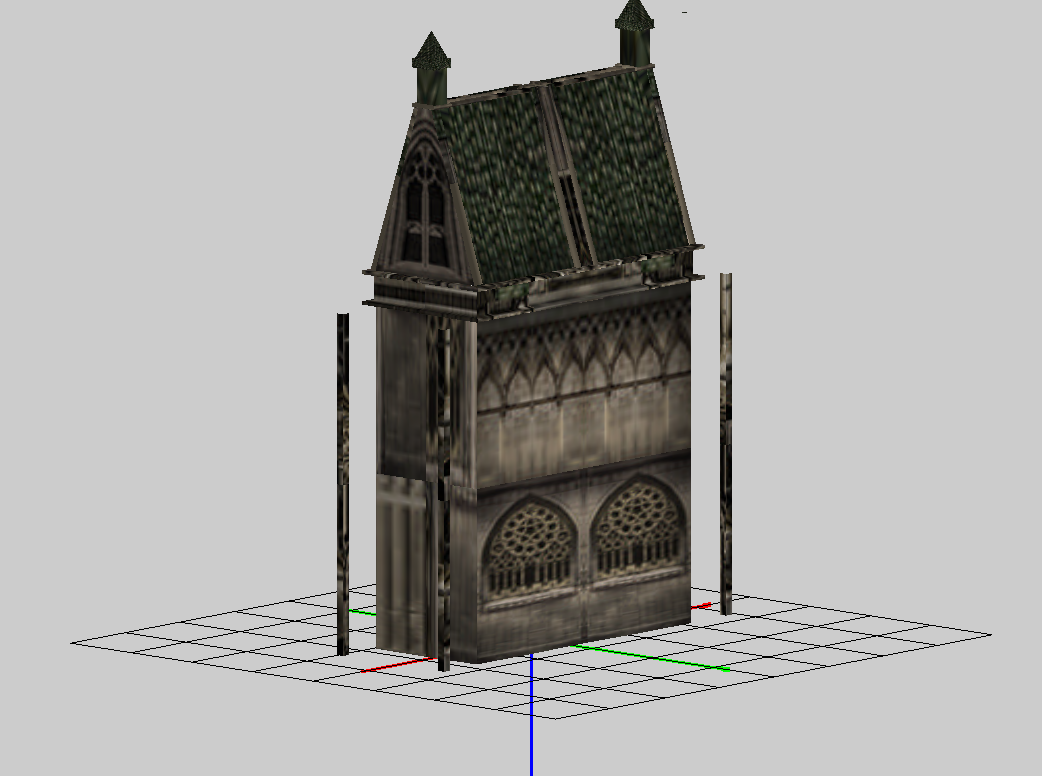The height and width of the screenshot is (776, 1042).
Task: Select the left roof spire turret
Action: tap(431, 68)
